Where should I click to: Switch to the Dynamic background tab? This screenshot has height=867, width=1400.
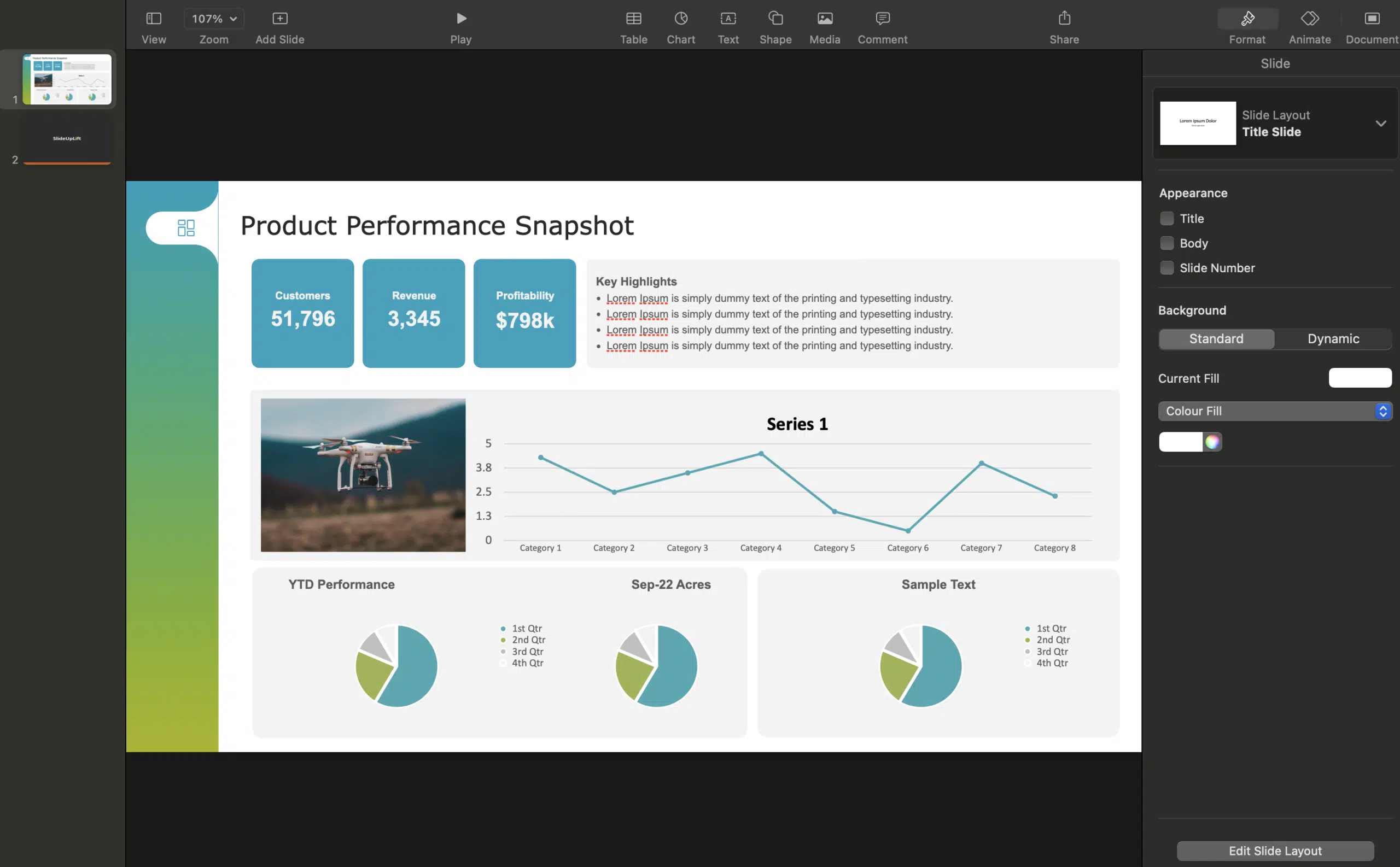coord(1333,339)
